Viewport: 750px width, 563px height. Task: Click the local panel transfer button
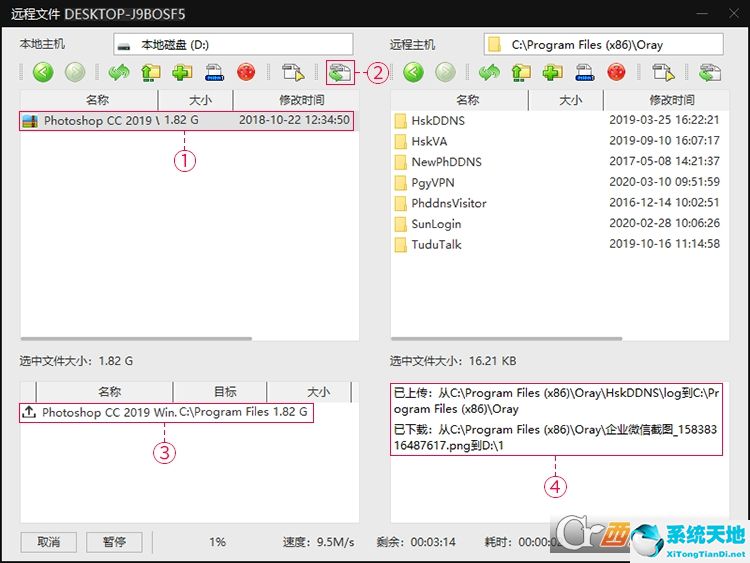pos(340,72)
